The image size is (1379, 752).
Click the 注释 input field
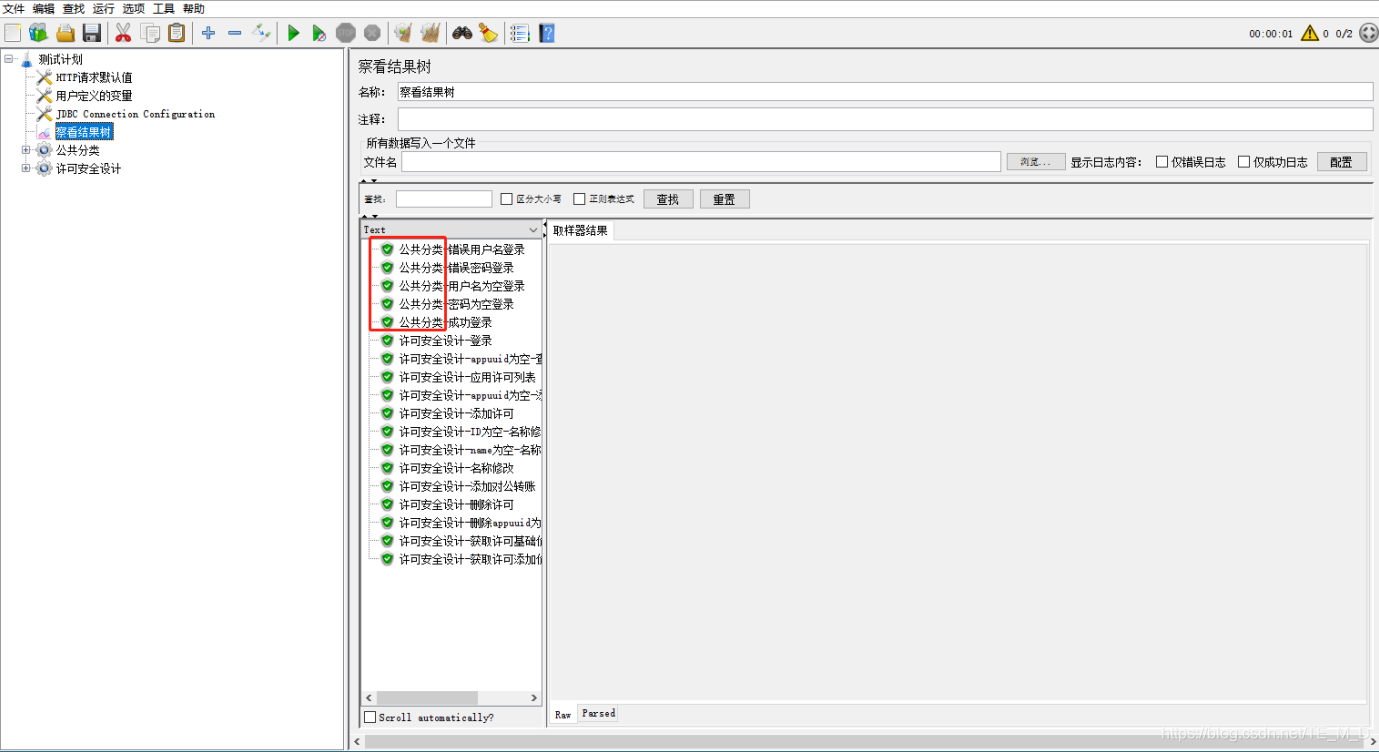(x=885, y=119)
